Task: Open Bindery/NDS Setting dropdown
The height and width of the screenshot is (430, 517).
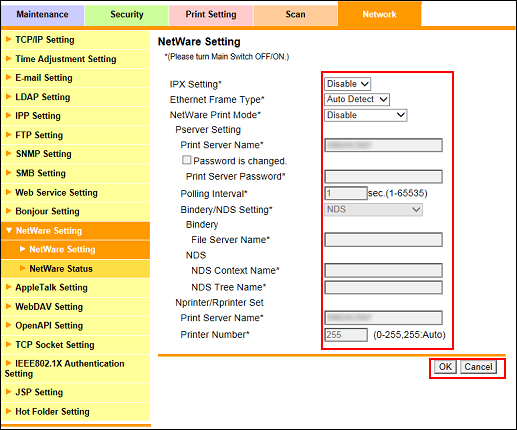Action: [373, 210]
